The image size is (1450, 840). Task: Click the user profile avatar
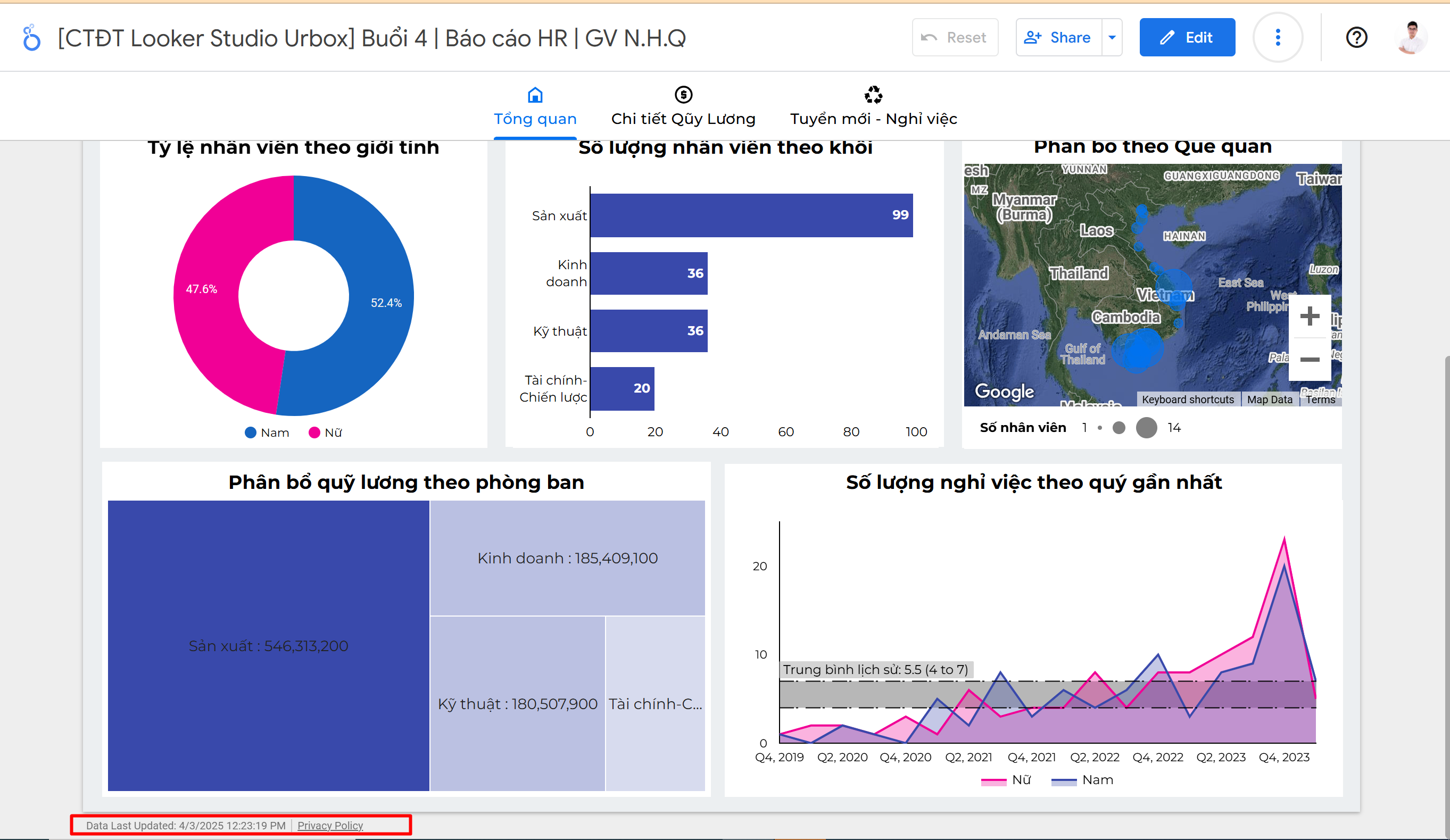tap(1411, 38)
